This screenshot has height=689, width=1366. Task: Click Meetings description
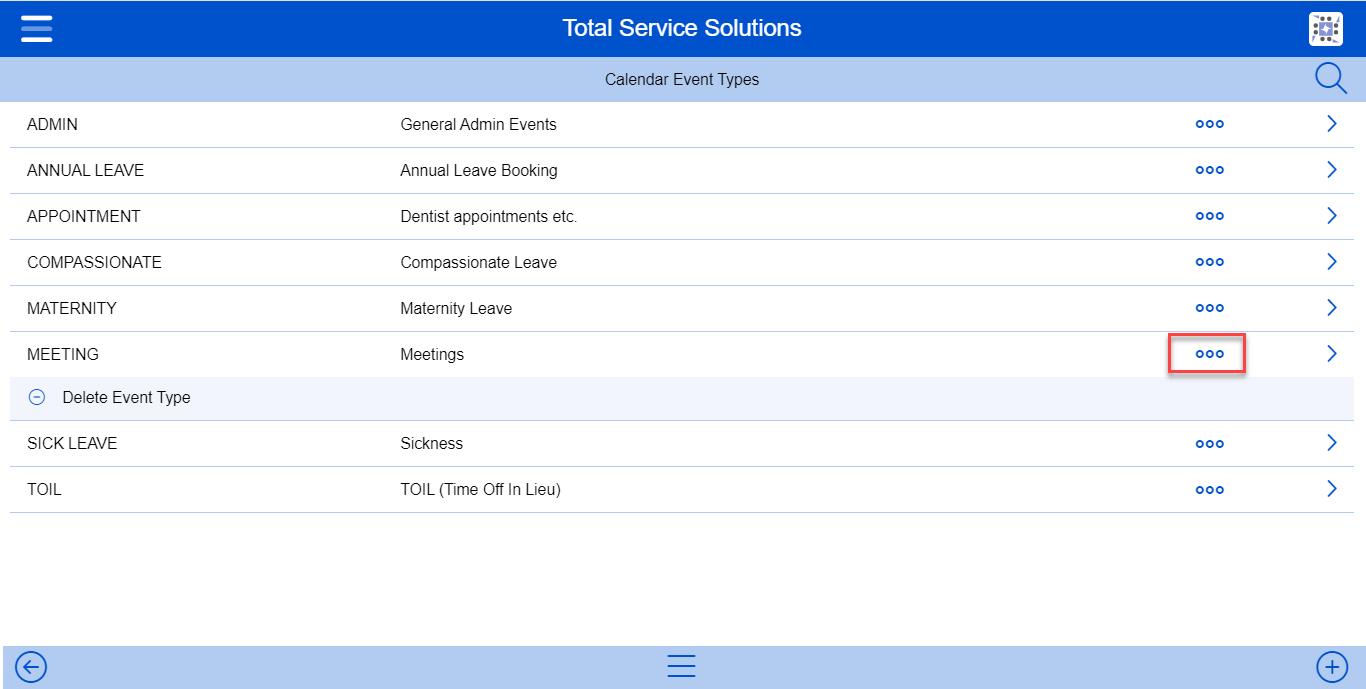pyautogui.click(x=432, y=355)
